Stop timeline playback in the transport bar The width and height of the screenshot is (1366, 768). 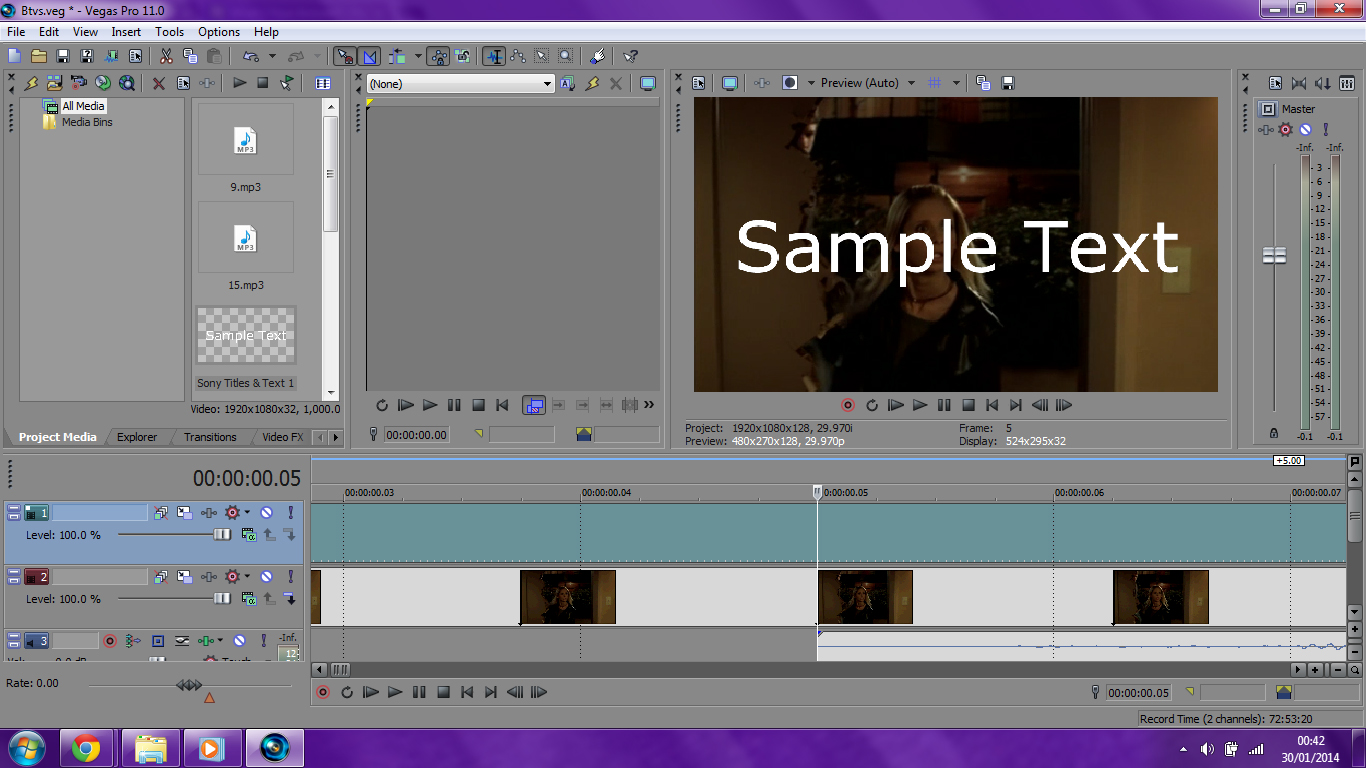tap(443, 692)
